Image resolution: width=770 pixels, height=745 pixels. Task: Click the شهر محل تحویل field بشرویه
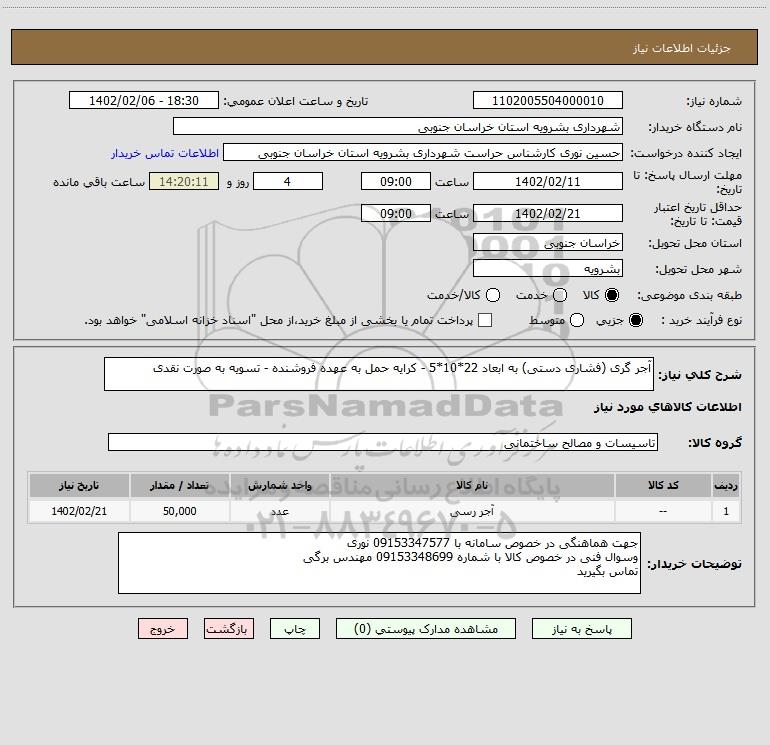tap(548, 268)
